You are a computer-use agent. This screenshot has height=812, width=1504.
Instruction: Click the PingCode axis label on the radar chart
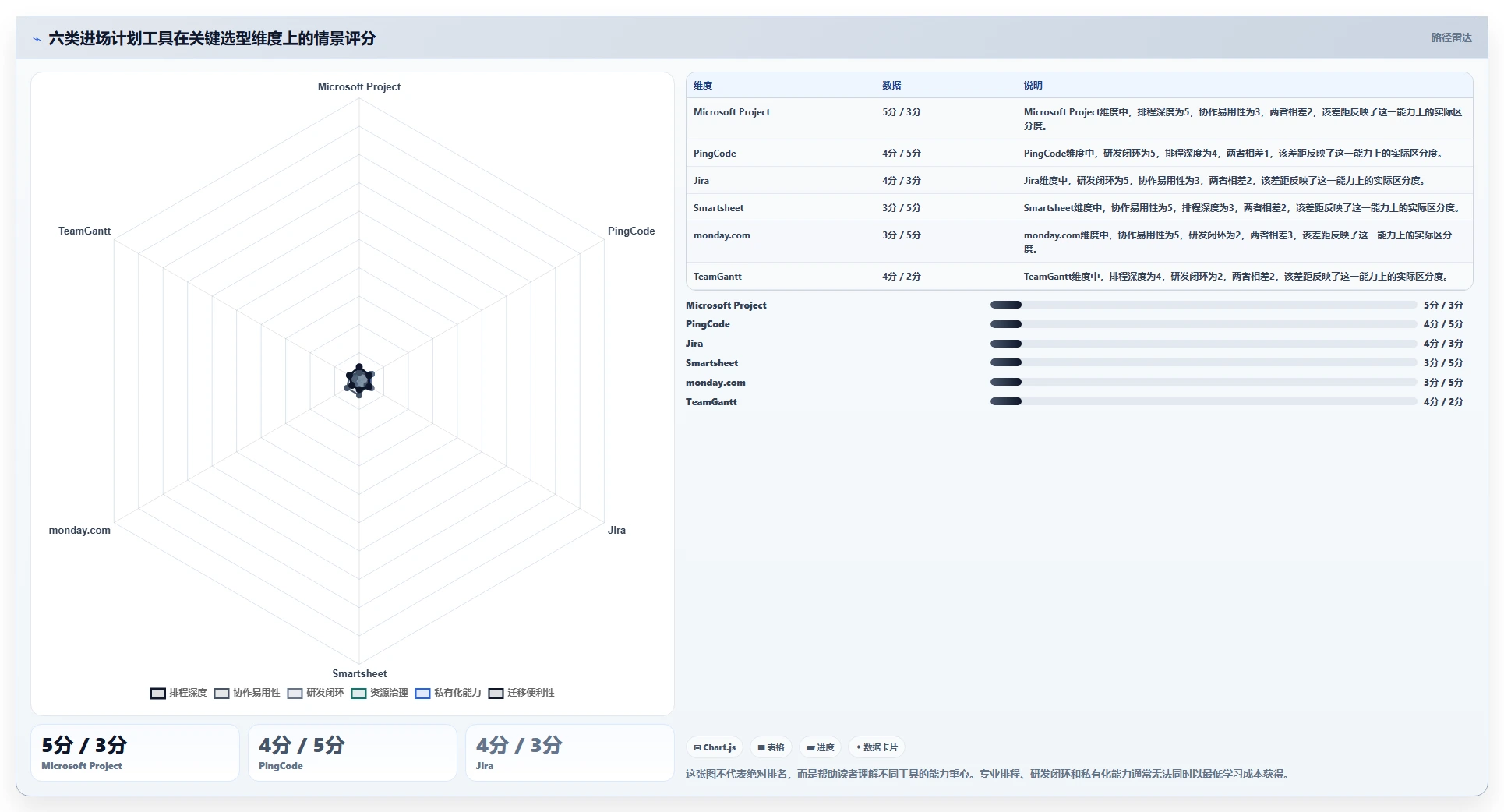631,231
